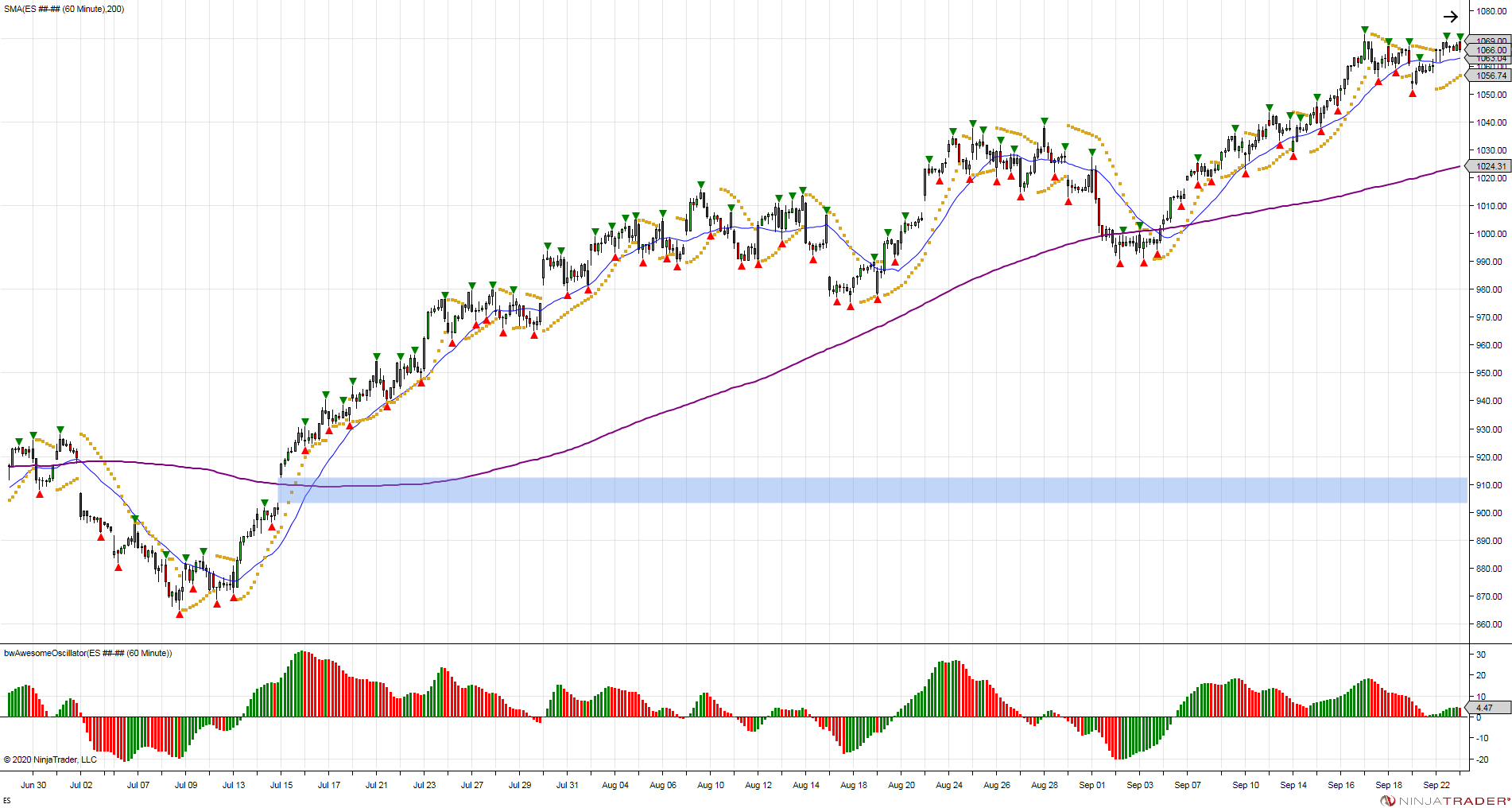The width and height of the screenshot is (1512, 808).
Task: Click the 1080.00 price axis label
Action: pyautogui.click(x=1491, y=11)
